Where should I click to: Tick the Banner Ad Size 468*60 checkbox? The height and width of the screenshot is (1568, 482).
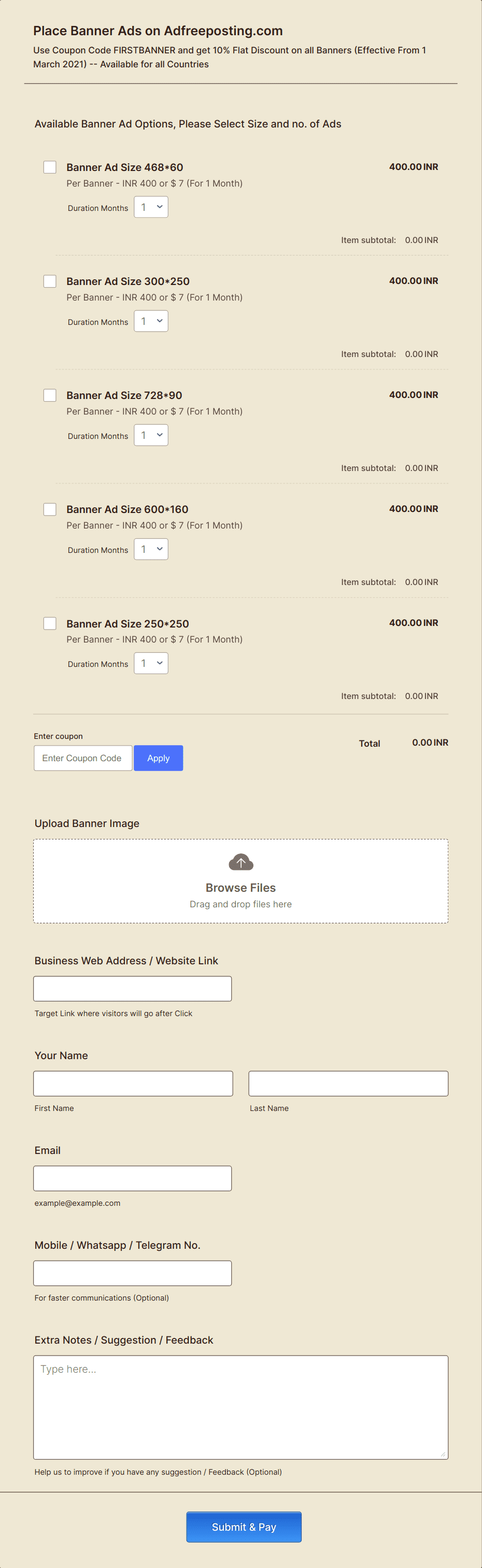[x=50, y=167]
